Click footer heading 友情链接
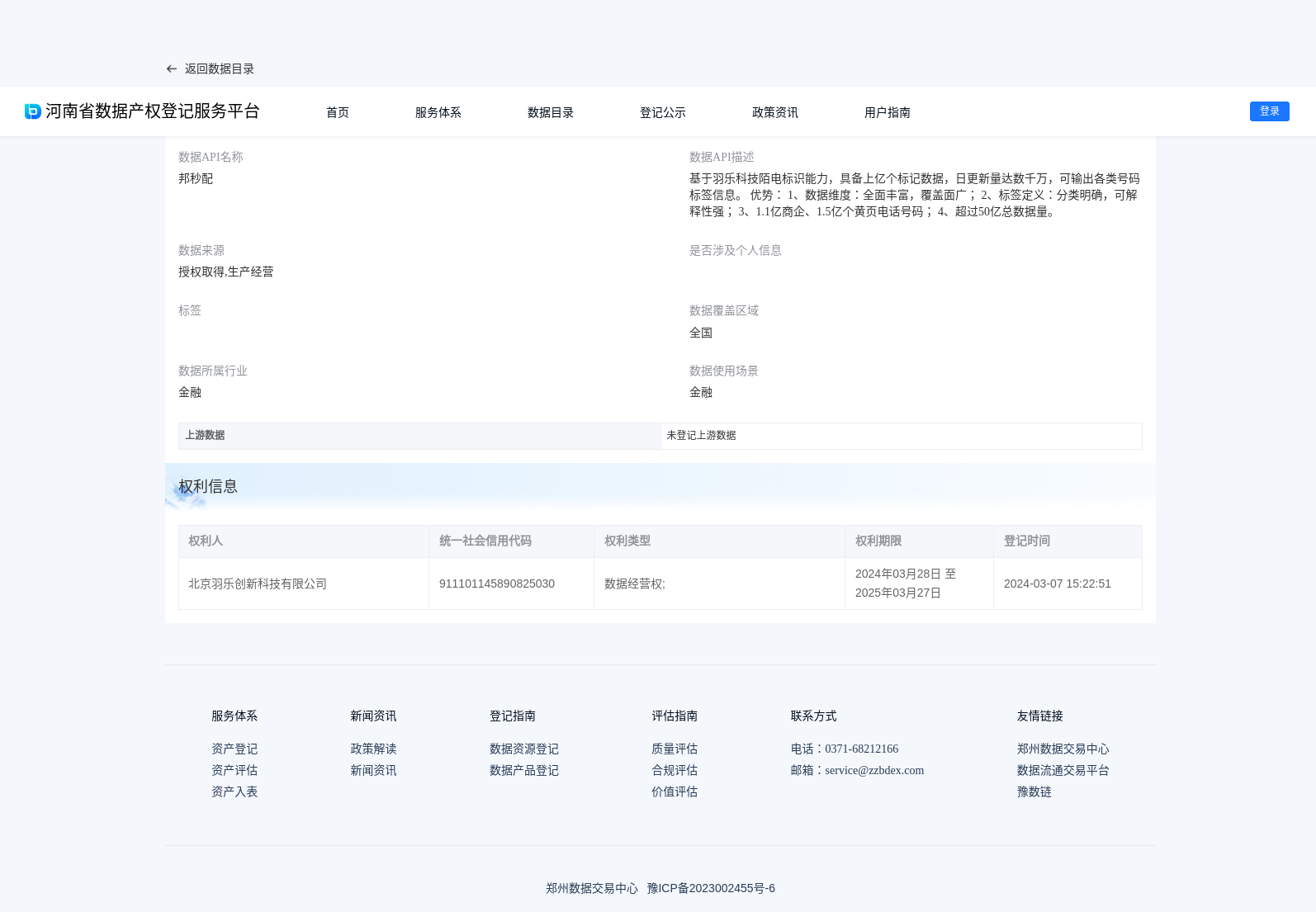1316x912 pixels. [1040, 716]
